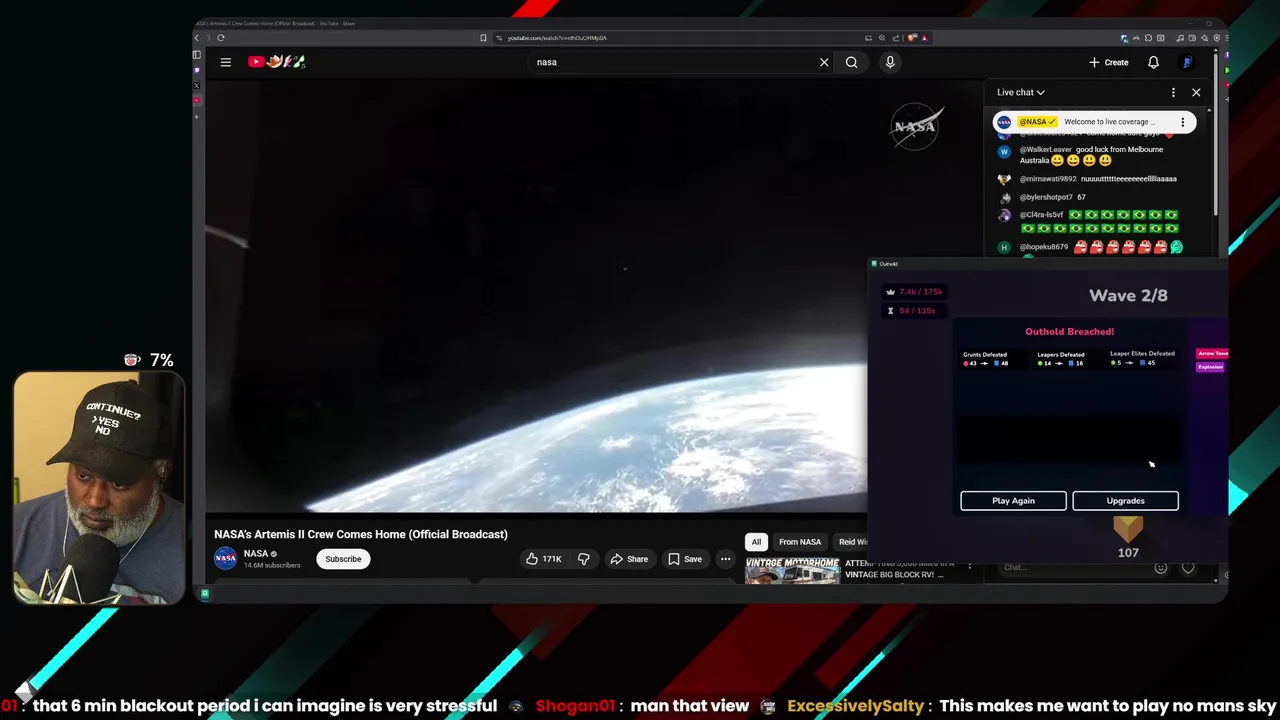Click the browser address bar URL
This screenshot has width=1280, height=720.
(557, 38)
